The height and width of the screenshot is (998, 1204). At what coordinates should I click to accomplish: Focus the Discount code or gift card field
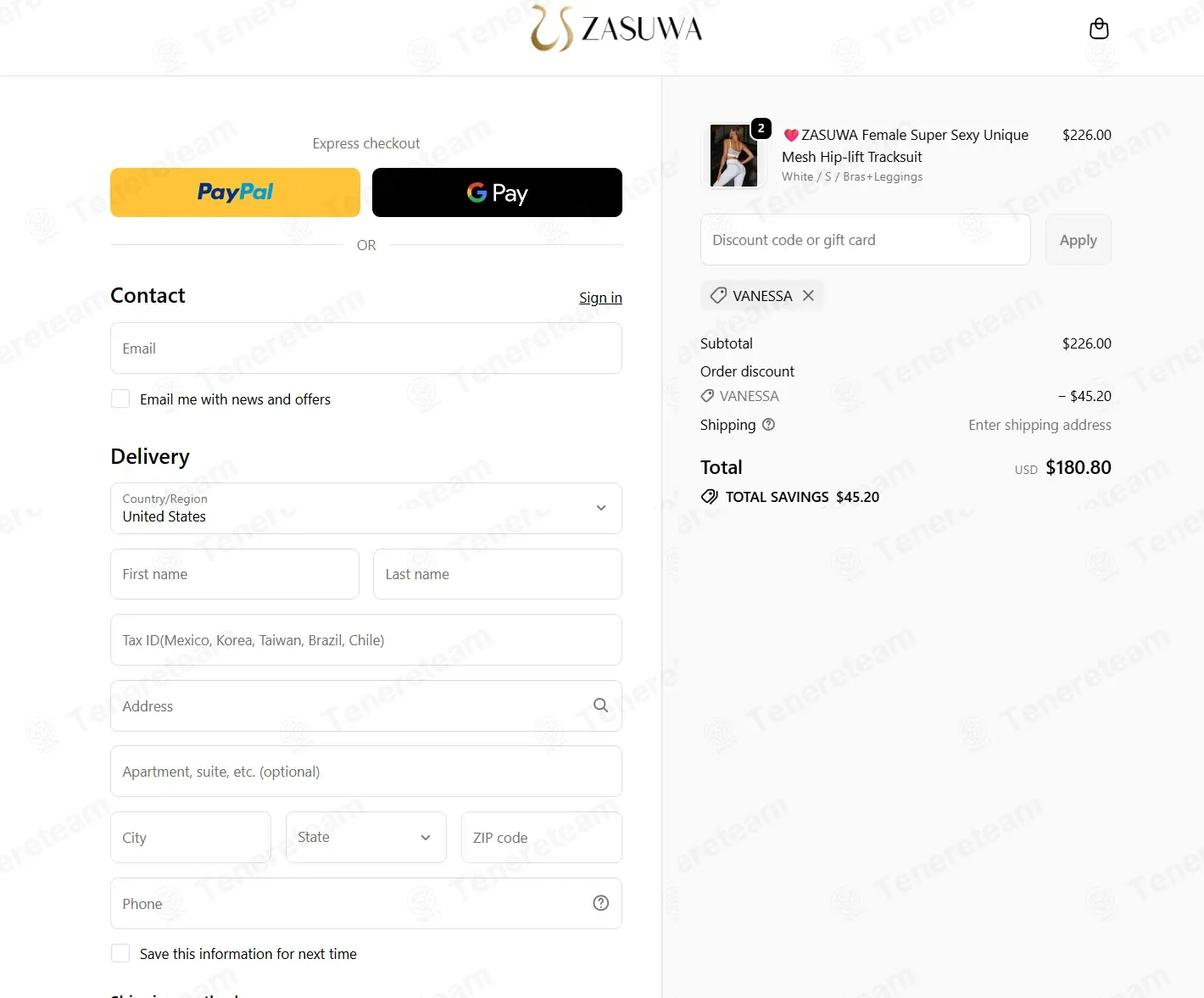pos(865,239)
